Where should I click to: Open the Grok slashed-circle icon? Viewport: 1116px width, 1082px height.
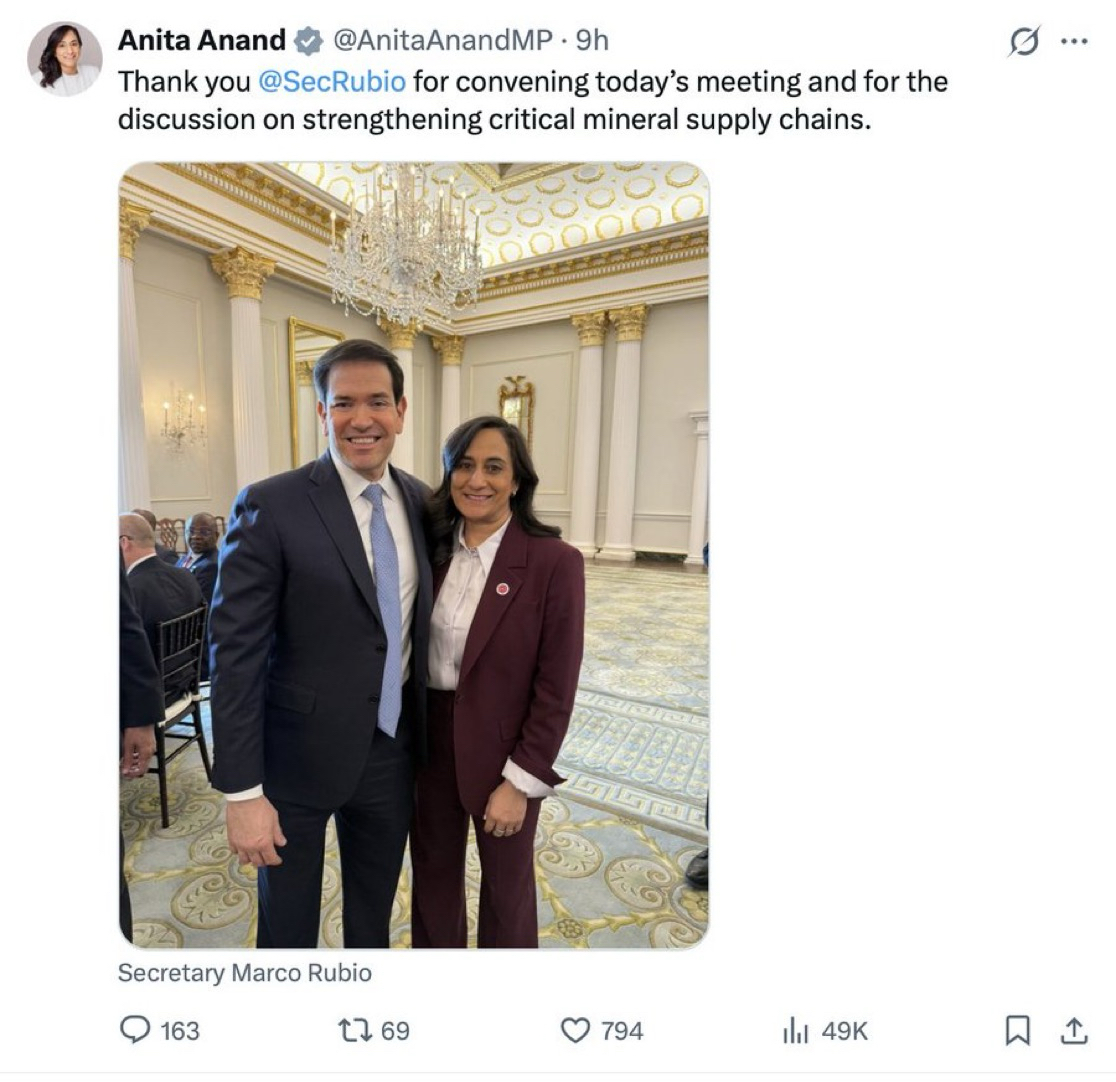(x=1025, y=42)
